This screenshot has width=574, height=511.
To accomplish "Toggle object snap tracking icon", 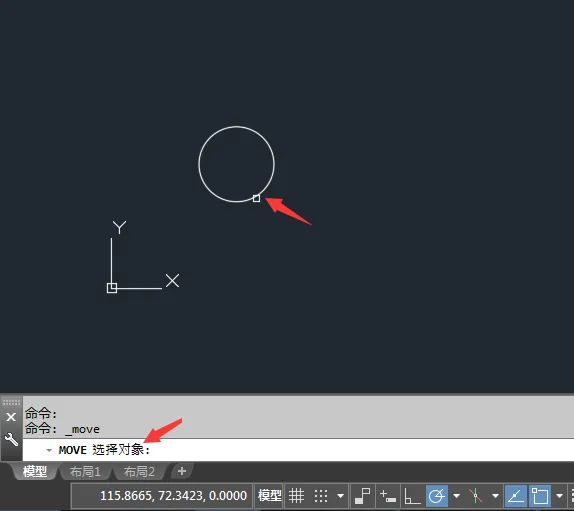I will point(516,496).
